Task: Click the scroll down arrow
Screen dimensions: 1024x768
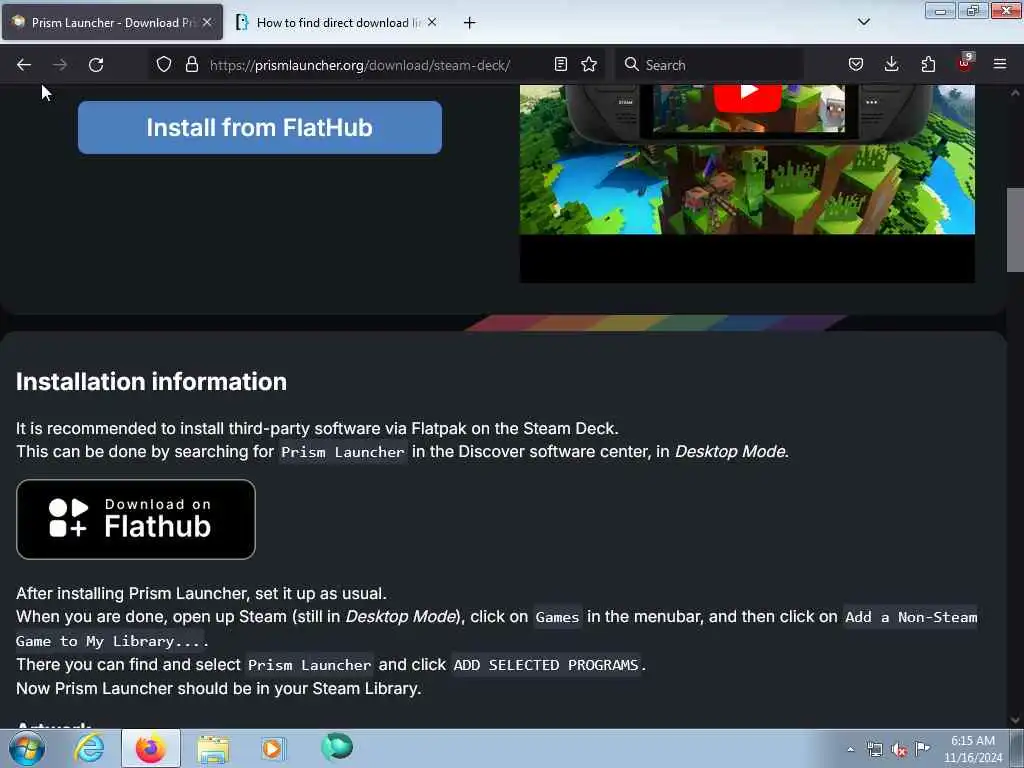Action: 1015,720
